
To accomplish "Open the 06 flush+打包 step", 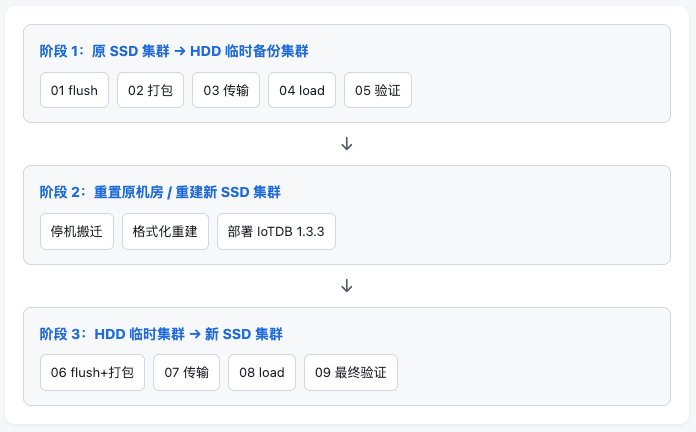I will click(x=92, y=373).
